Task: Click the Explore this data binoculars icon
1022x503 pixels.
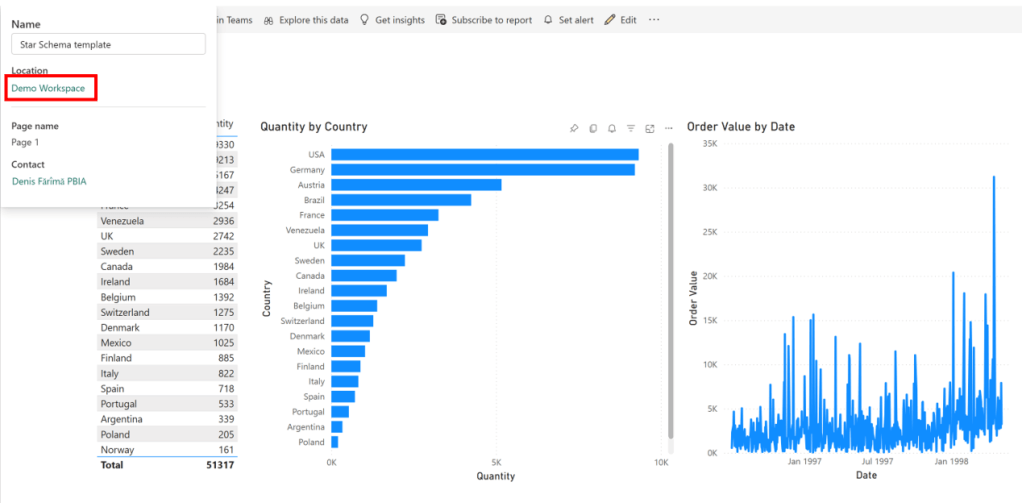Action: [x=269, y=20]
